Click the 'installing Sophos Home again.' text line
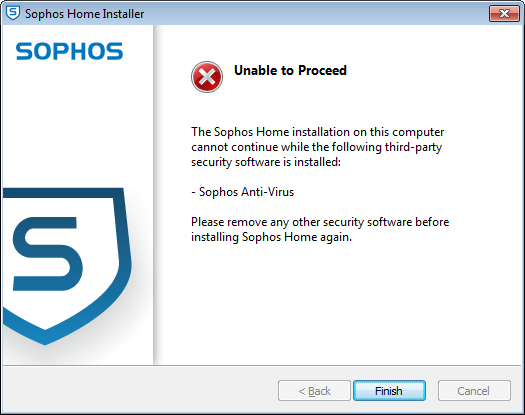Image resolution: width=525 pixels, height=415 pixels. coord(272,237)
